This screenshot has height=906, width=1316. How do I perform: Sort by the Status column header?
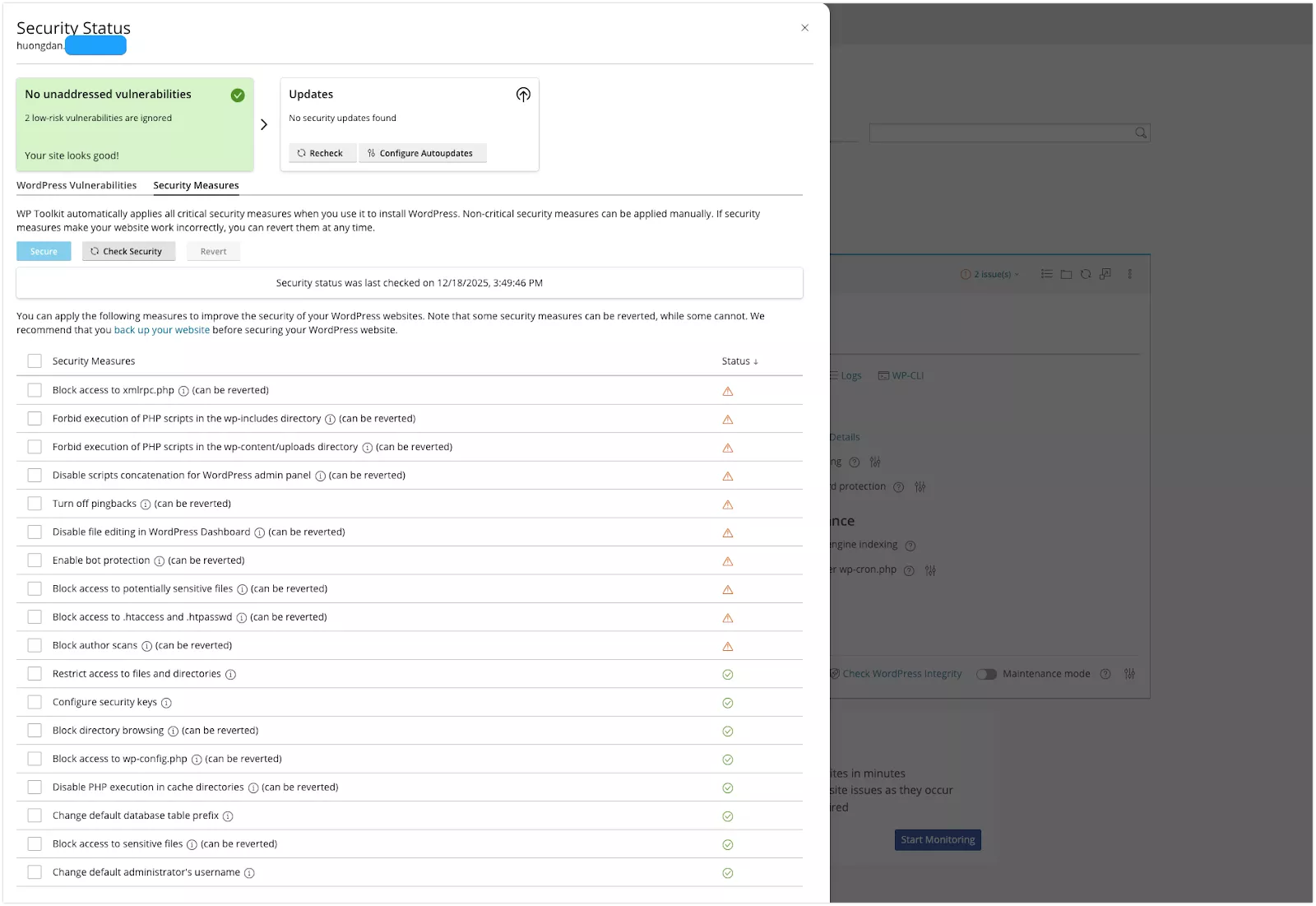tap(739, 361)
